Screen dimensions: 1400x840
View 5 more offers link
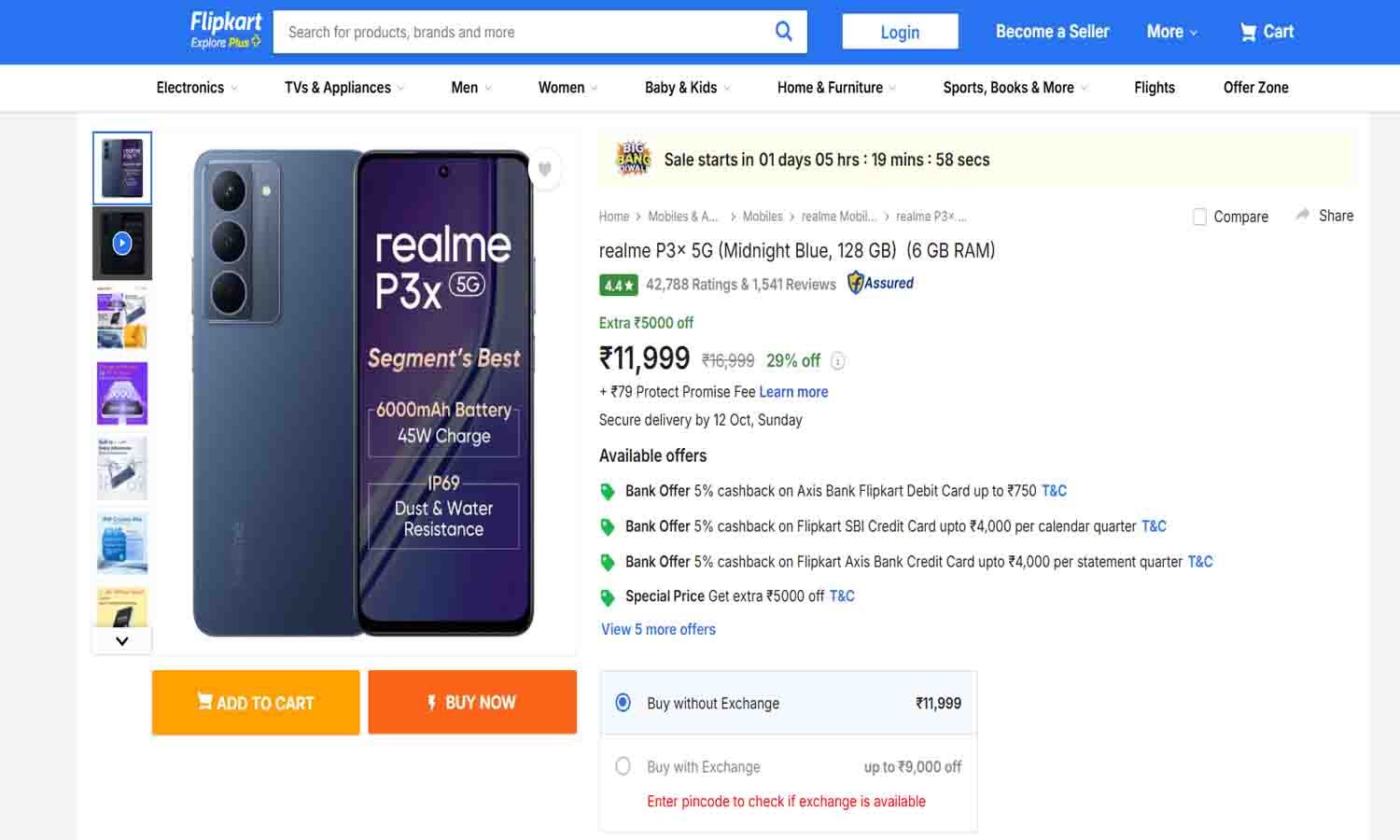(657, 629)
